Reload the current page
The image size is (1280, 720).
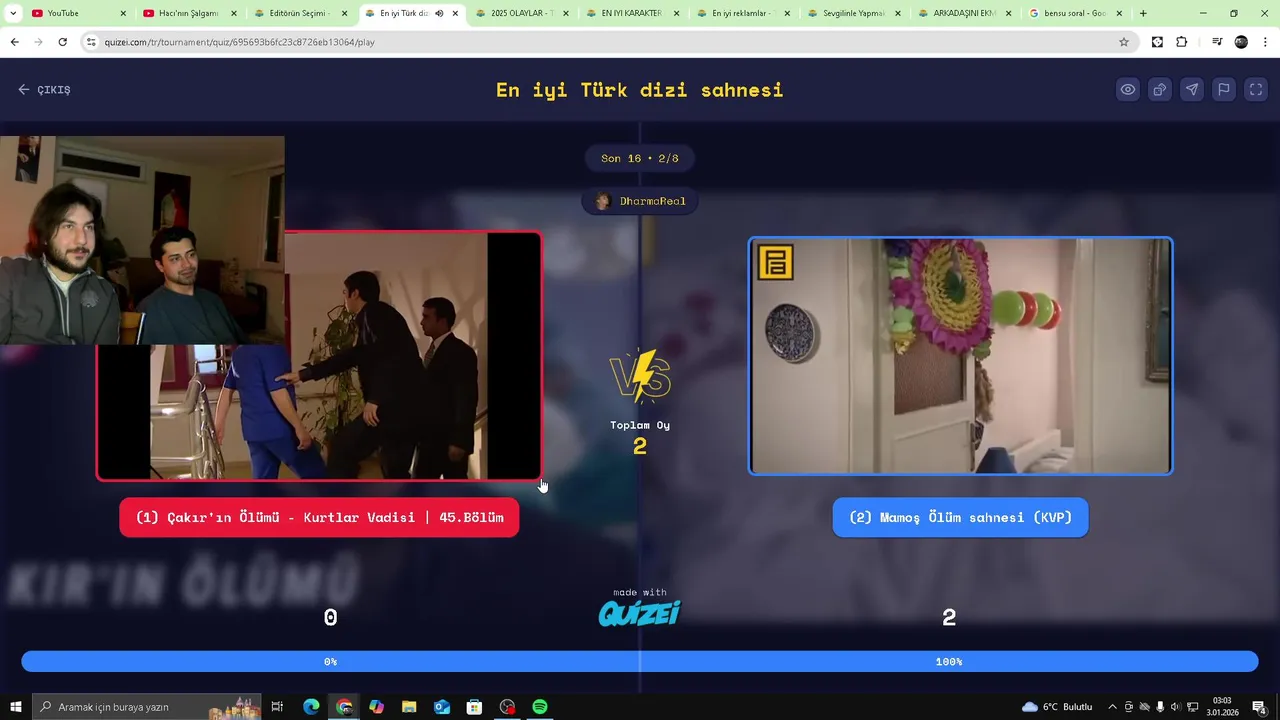coord(62,42)
